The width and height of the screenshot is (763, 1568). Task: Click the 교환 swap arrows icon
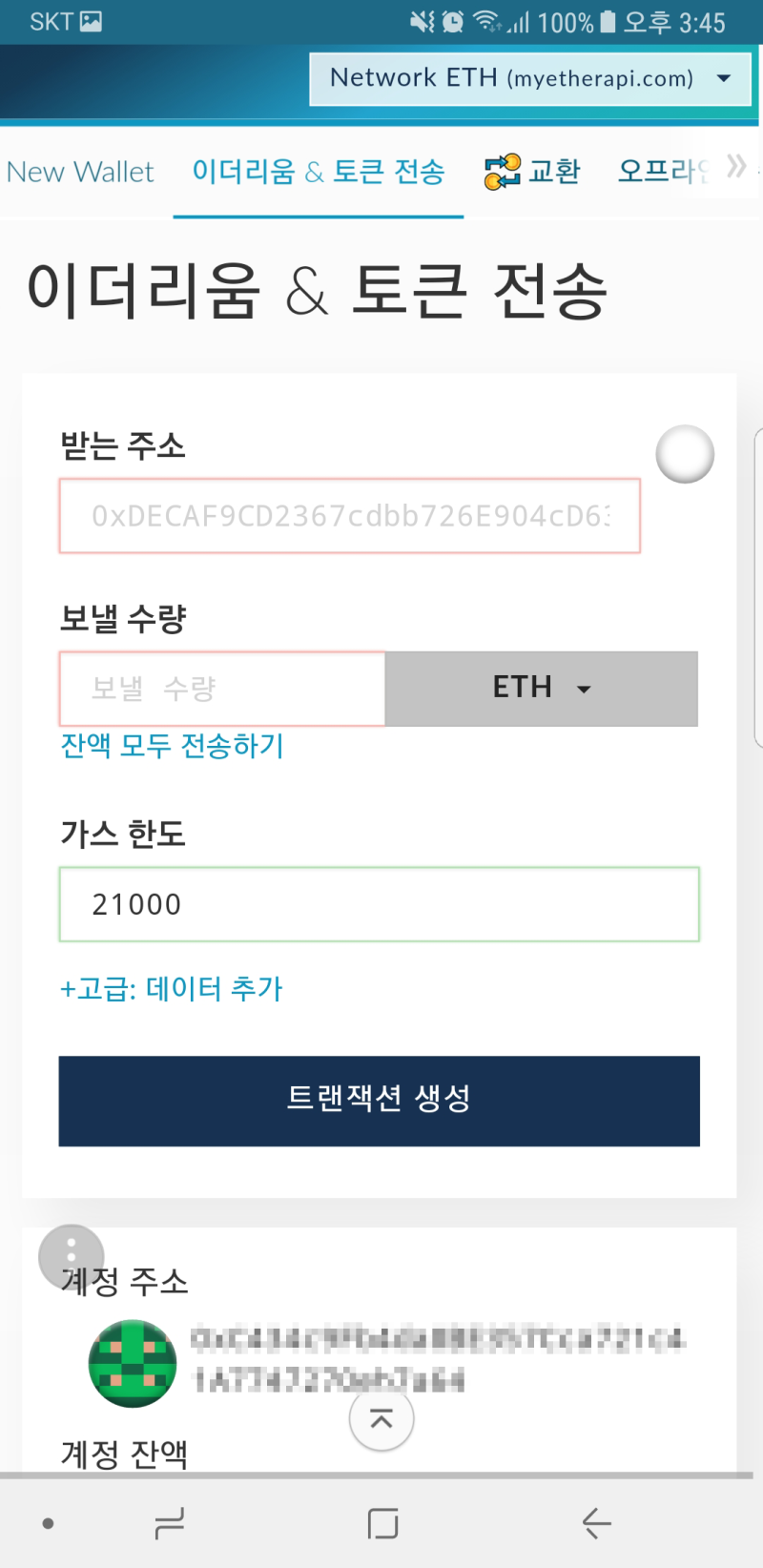(503, 170)
